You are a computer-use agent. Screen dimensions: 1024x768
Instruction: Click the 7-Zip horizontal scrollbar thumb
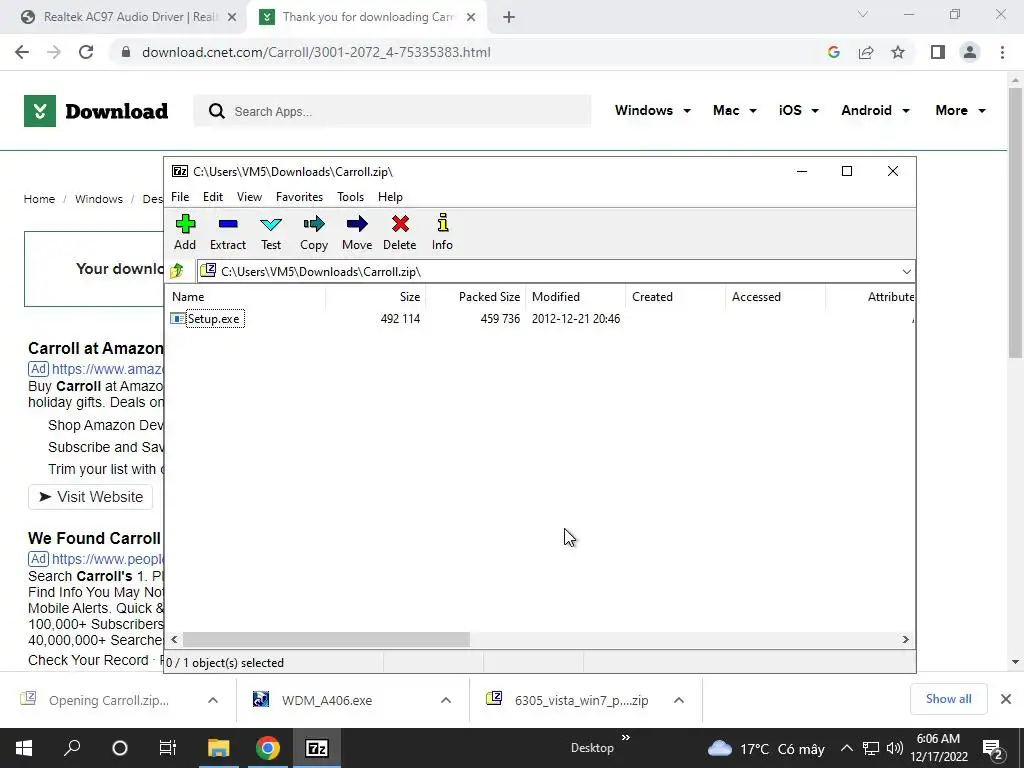pos(326,639)
